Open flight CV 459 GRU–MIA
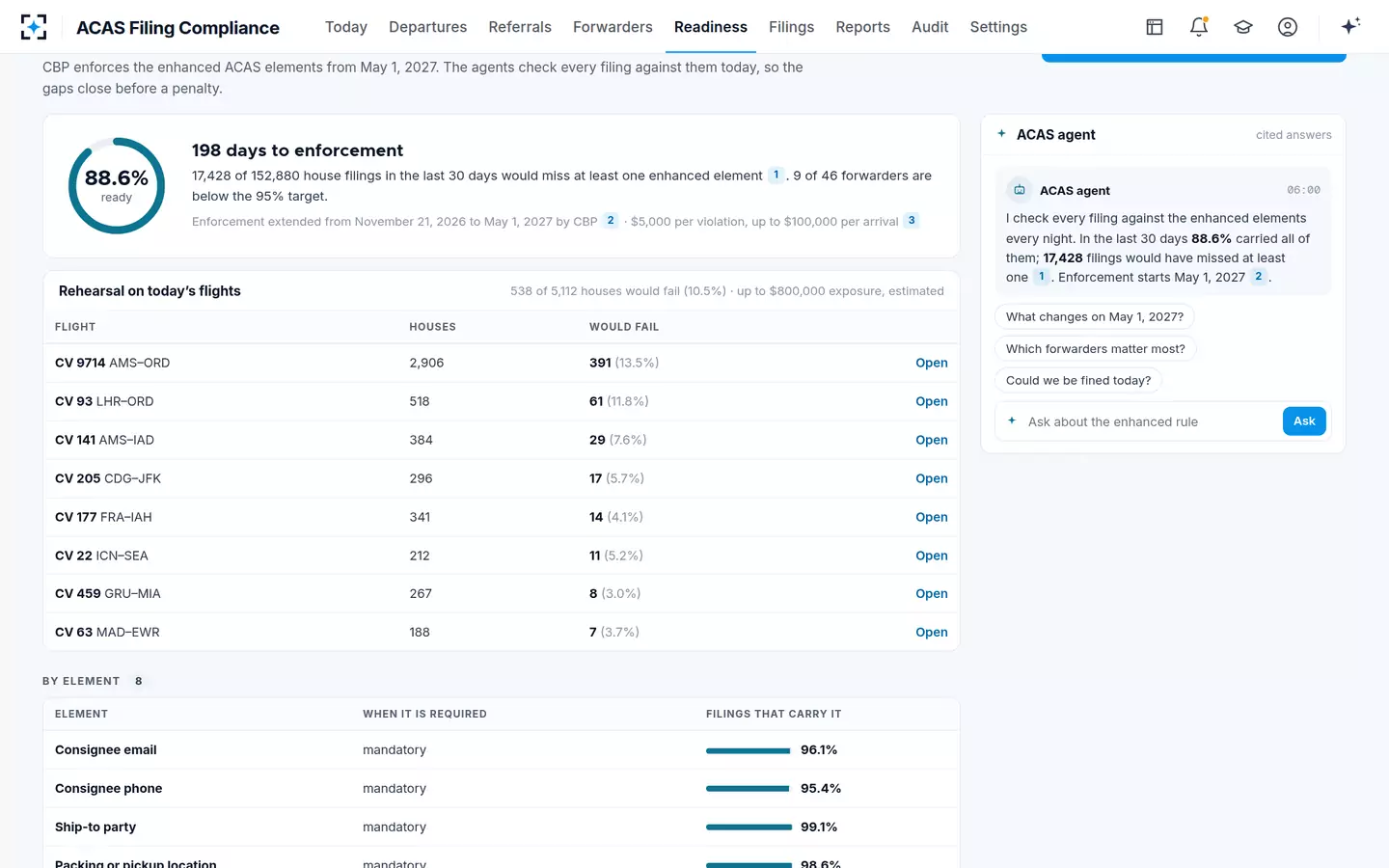The height and width of the screenshot is (868, 1389). coord(931,593)
